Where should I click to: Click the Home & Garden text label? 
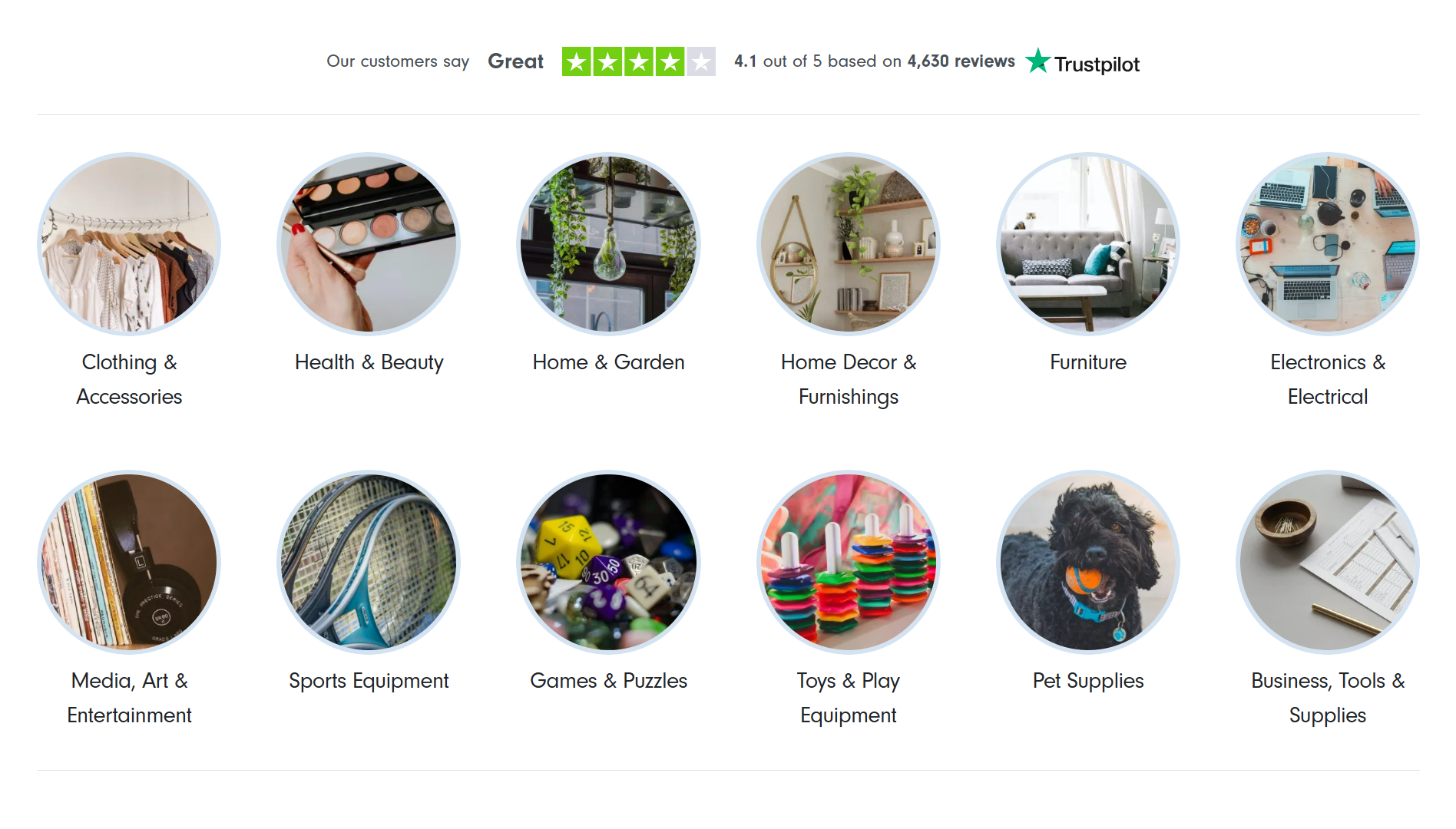(608, 362)
